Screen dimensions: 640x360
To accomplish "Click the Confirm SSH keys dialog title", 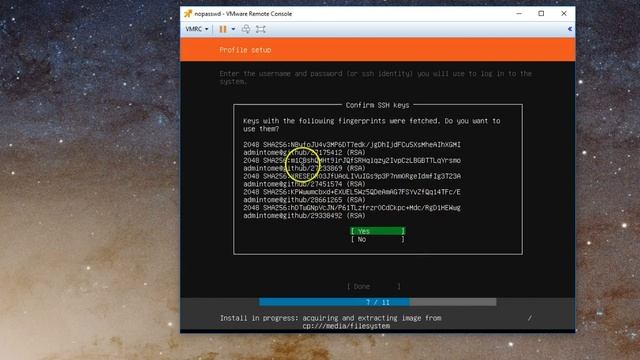I will 378,105.
